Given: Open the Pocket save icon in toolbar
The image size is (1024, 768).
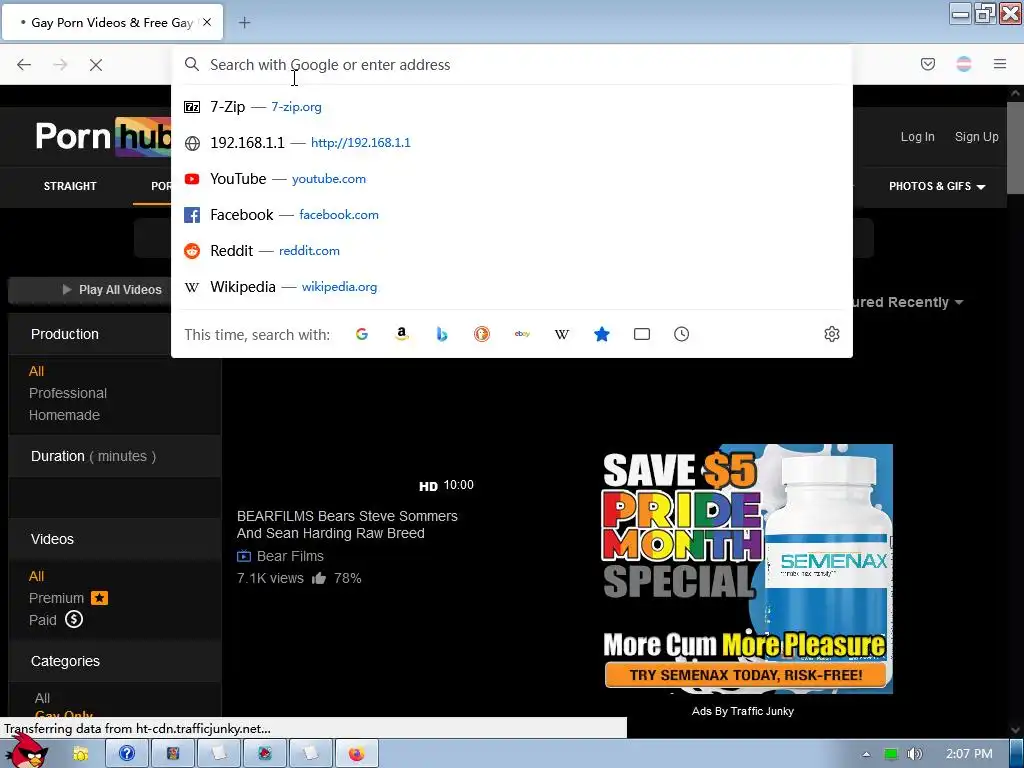Looking at the screenshot, I should coord(927,64).
